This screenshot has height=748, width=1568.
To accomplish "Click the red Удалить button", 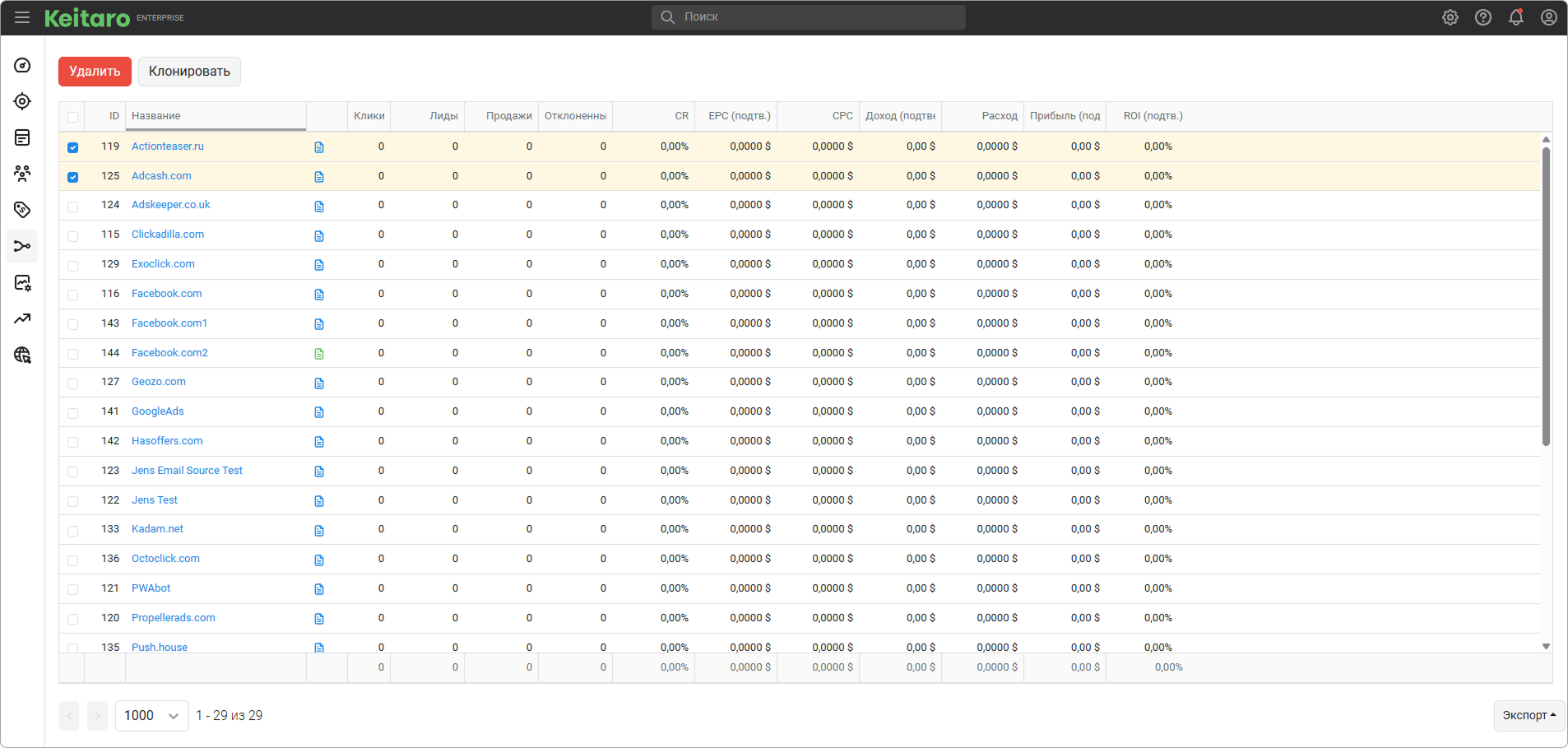I will (95, 72).
